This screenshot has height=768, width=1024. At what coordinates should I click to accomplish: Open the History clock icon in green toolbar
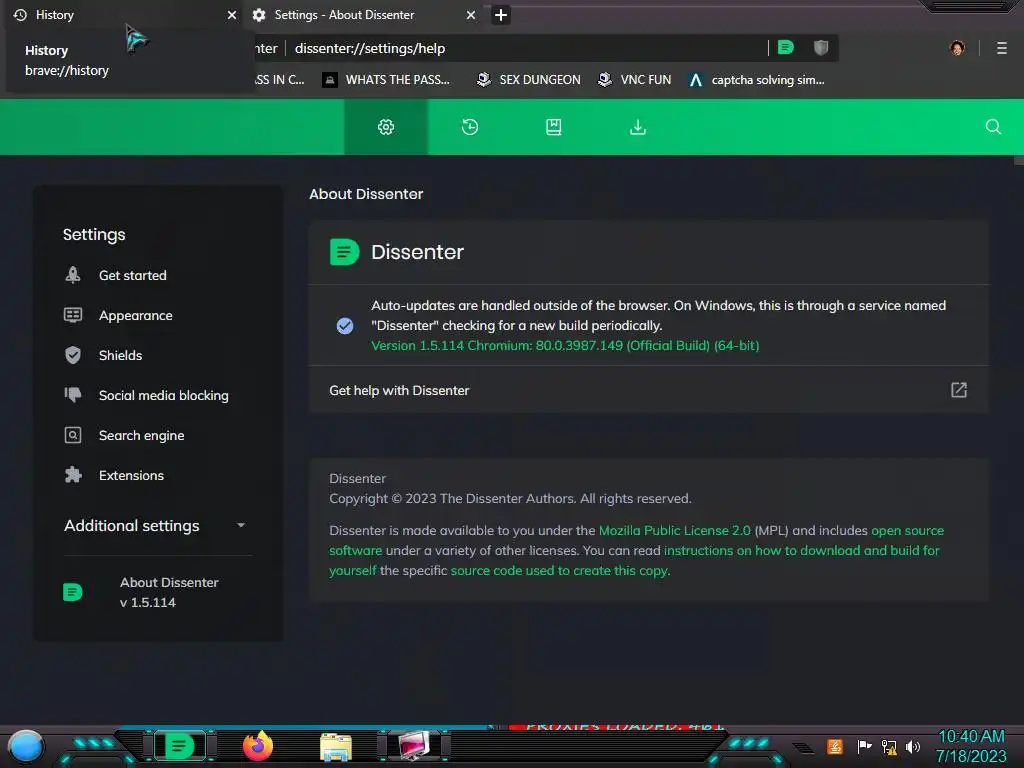pos(470,127)
